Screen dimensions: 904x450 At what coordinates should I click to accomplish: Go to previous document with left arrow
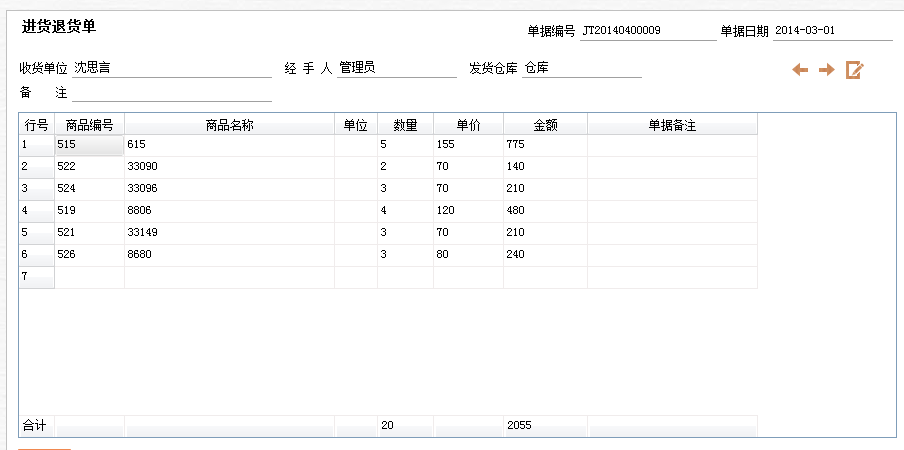click(x=800, y=70)
